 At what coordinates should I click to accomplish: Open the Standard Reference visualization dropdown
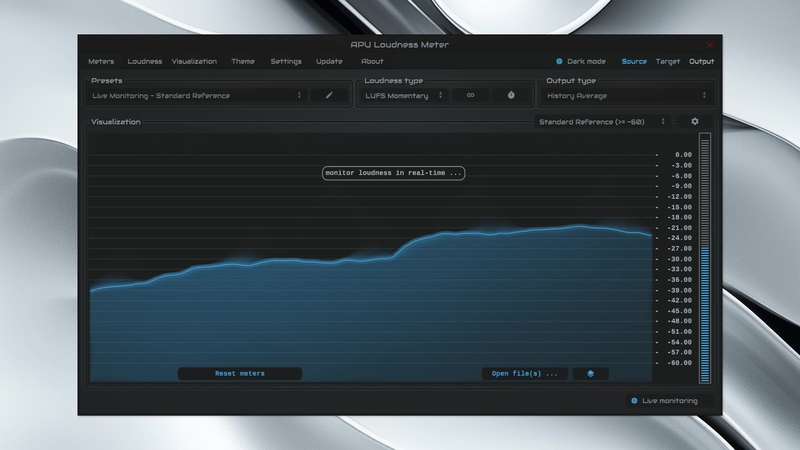click(602, 121)
